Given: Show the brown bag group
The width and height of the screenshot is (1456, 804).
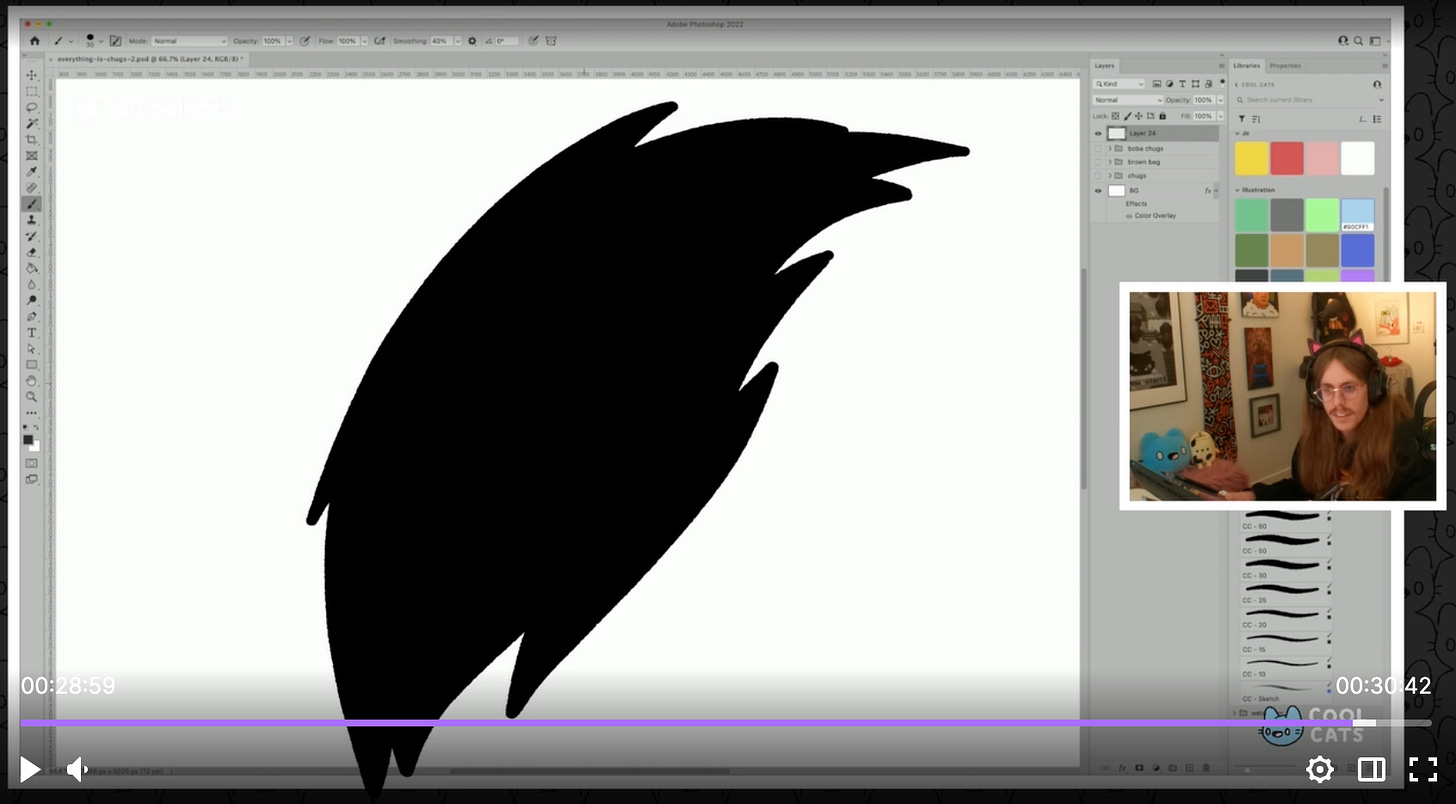Looking at the screenshot, I should coord(1098,162).
